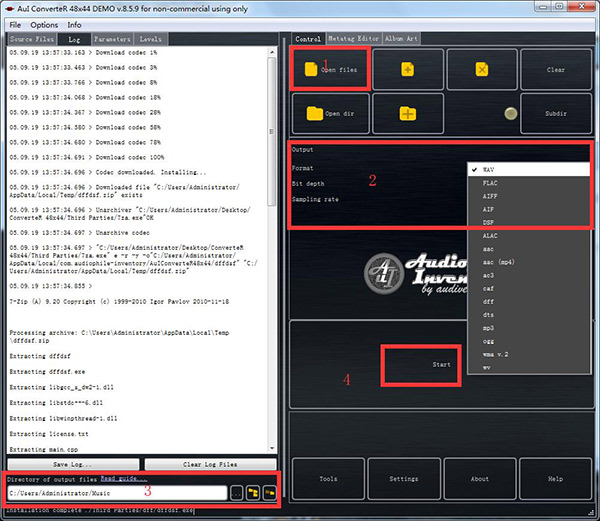600x521 pixels.
Task: Click the AuI round logo image
Action: (383, 273)
